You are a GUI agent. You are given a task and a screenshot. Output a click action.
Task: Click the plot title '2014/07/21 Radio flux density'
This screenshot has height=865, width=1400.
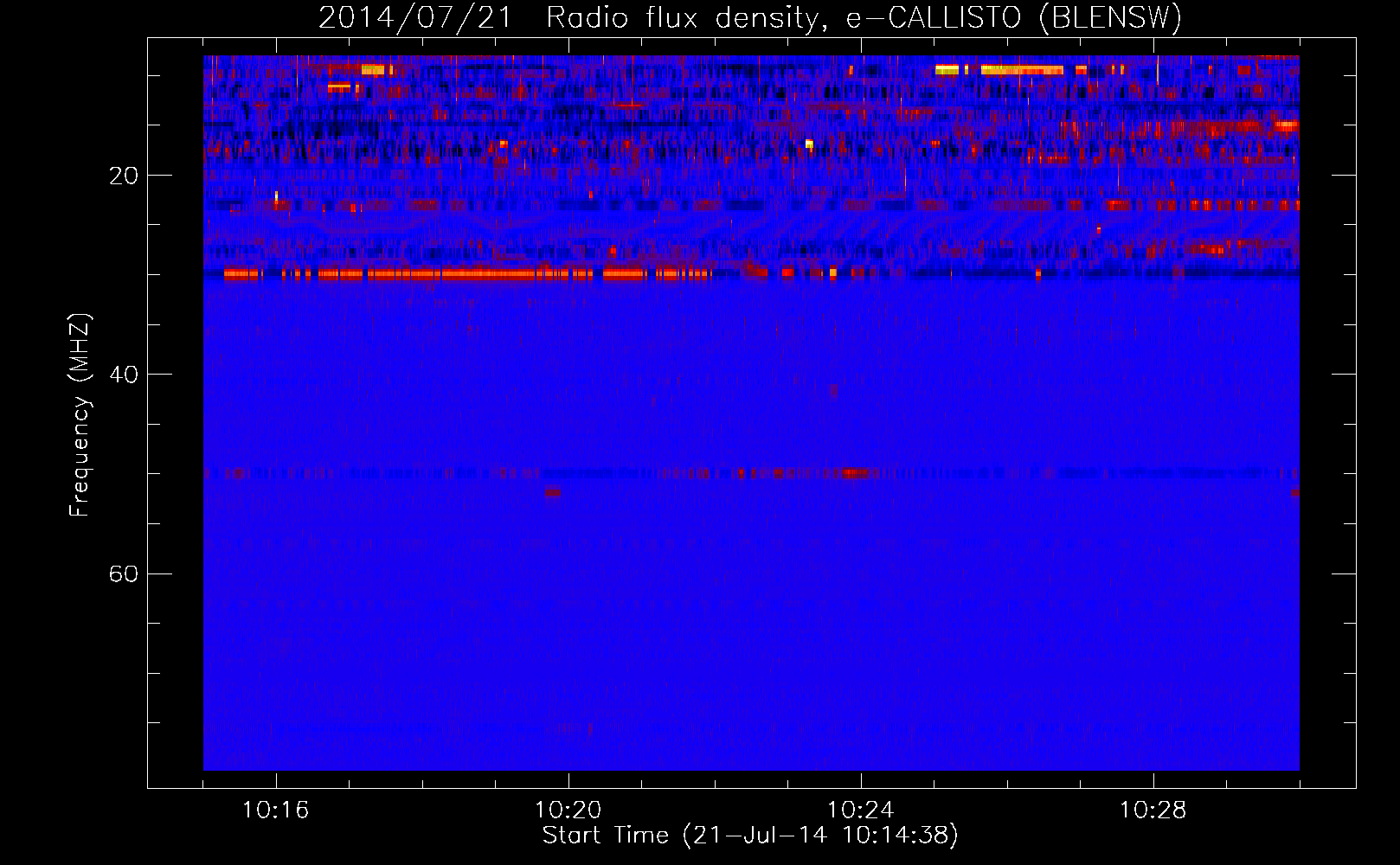569,18
